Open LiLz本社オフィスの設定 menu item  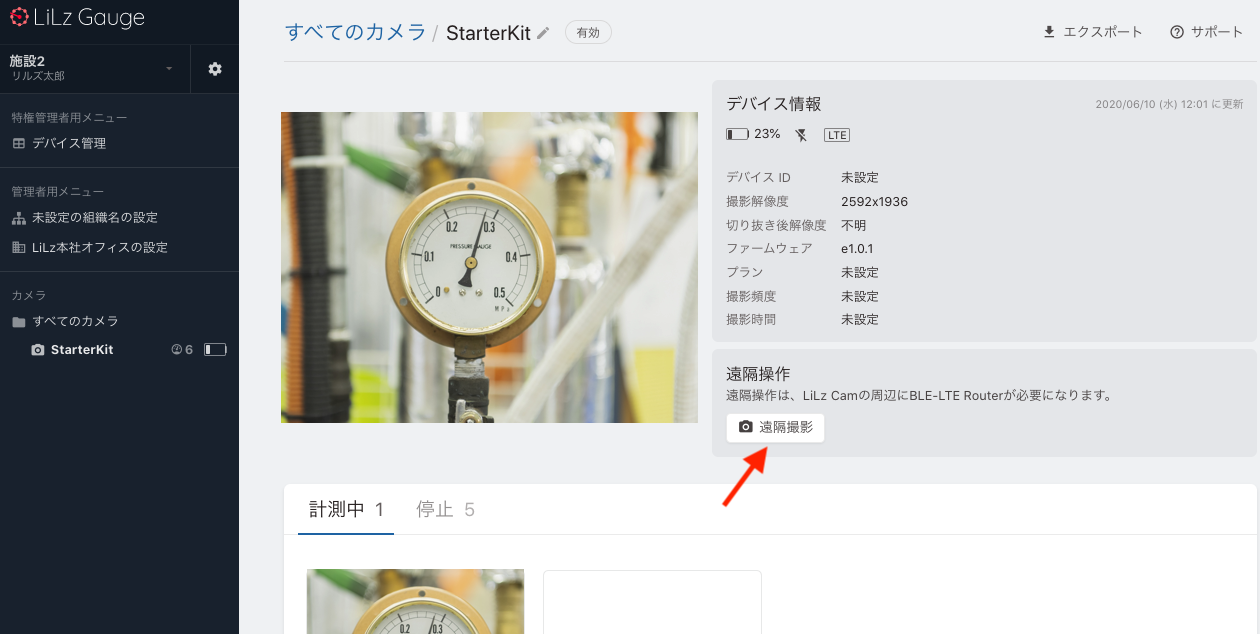[x=90, y=247]
